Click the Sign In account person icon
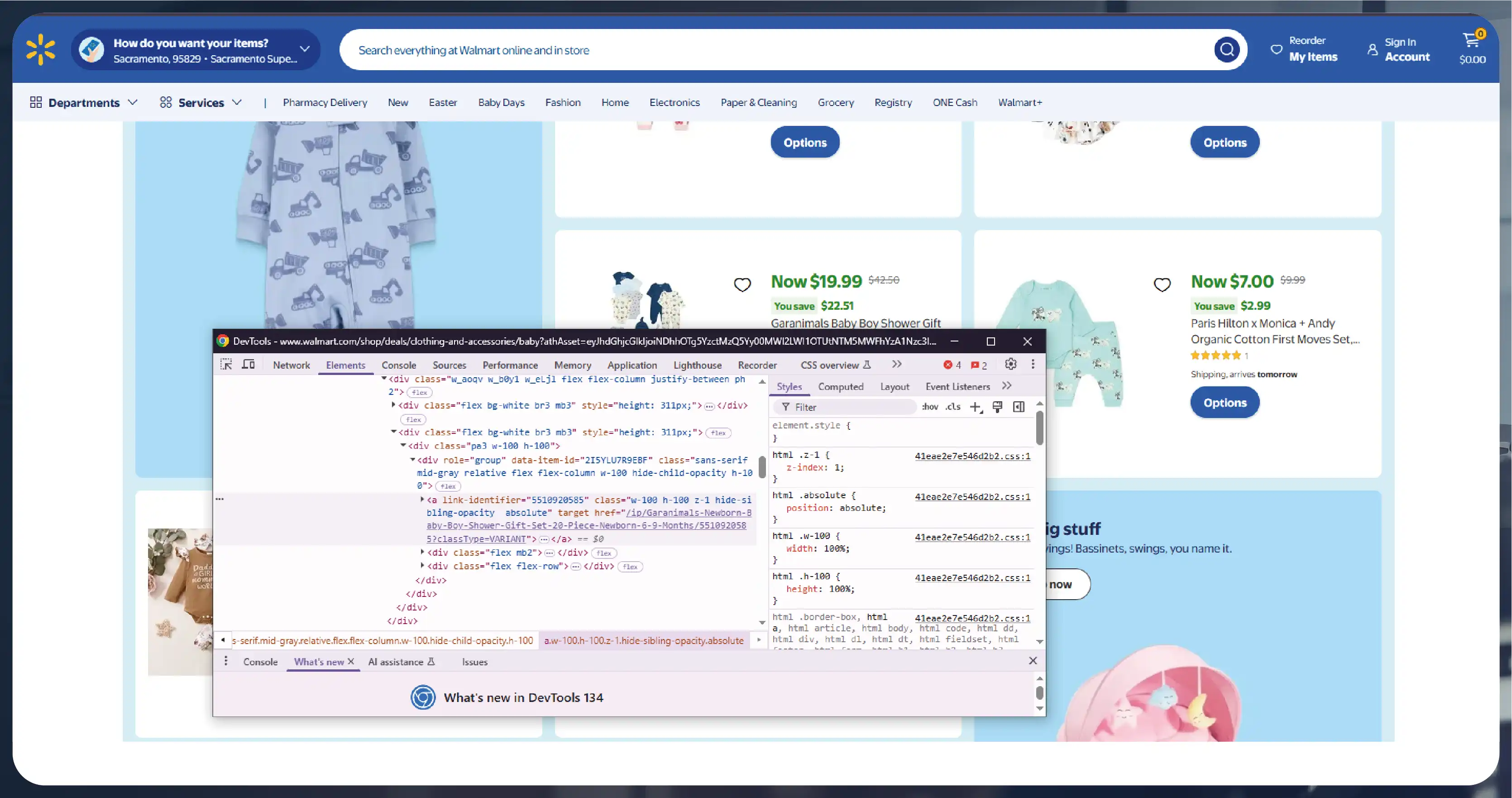The height and width of the screenshot is (798, 1512). point(1372,49)
